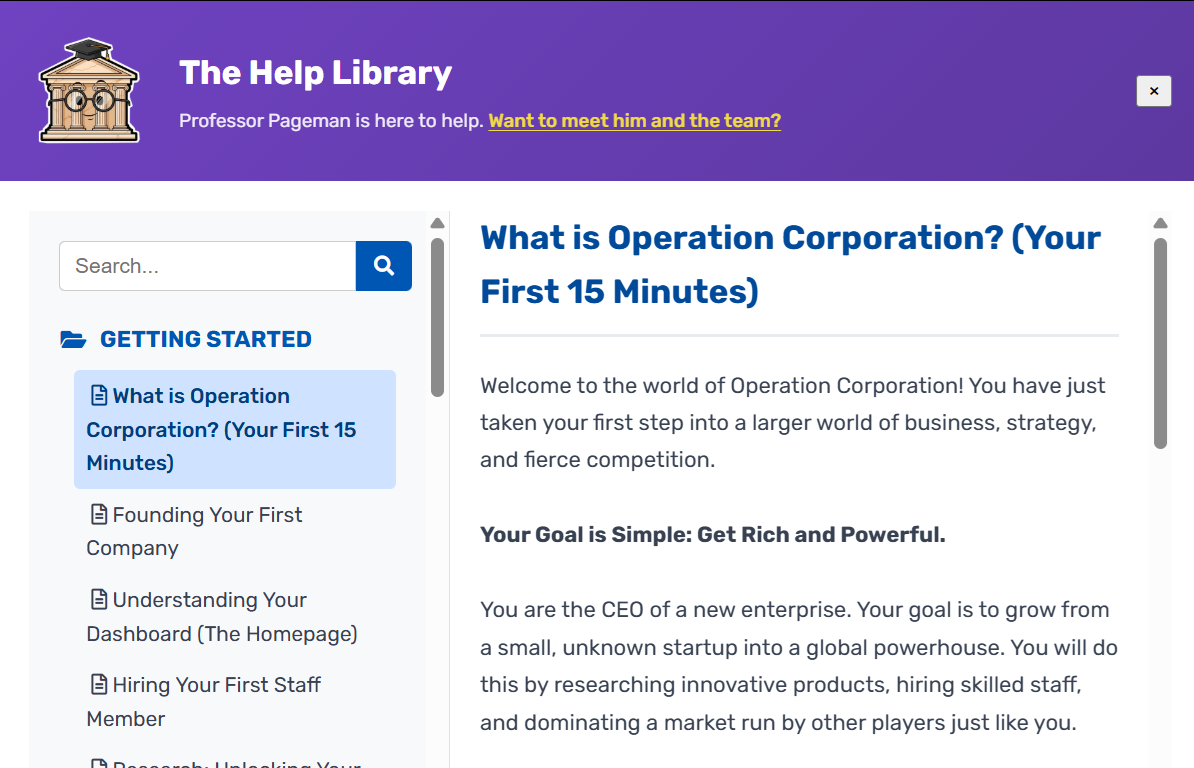Image resolution: width=1194 pixels, height=768 pixels.
Task: Select Hiring Your First Staff Member article
Action: coord(216,701)
